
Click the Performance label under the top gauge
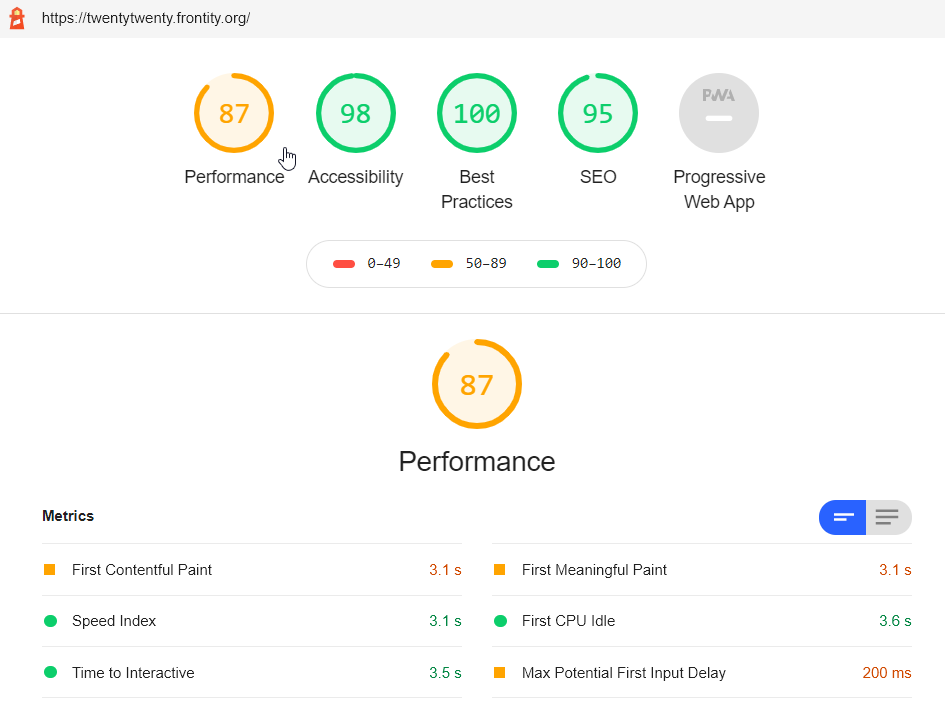[x=234, y=177]
